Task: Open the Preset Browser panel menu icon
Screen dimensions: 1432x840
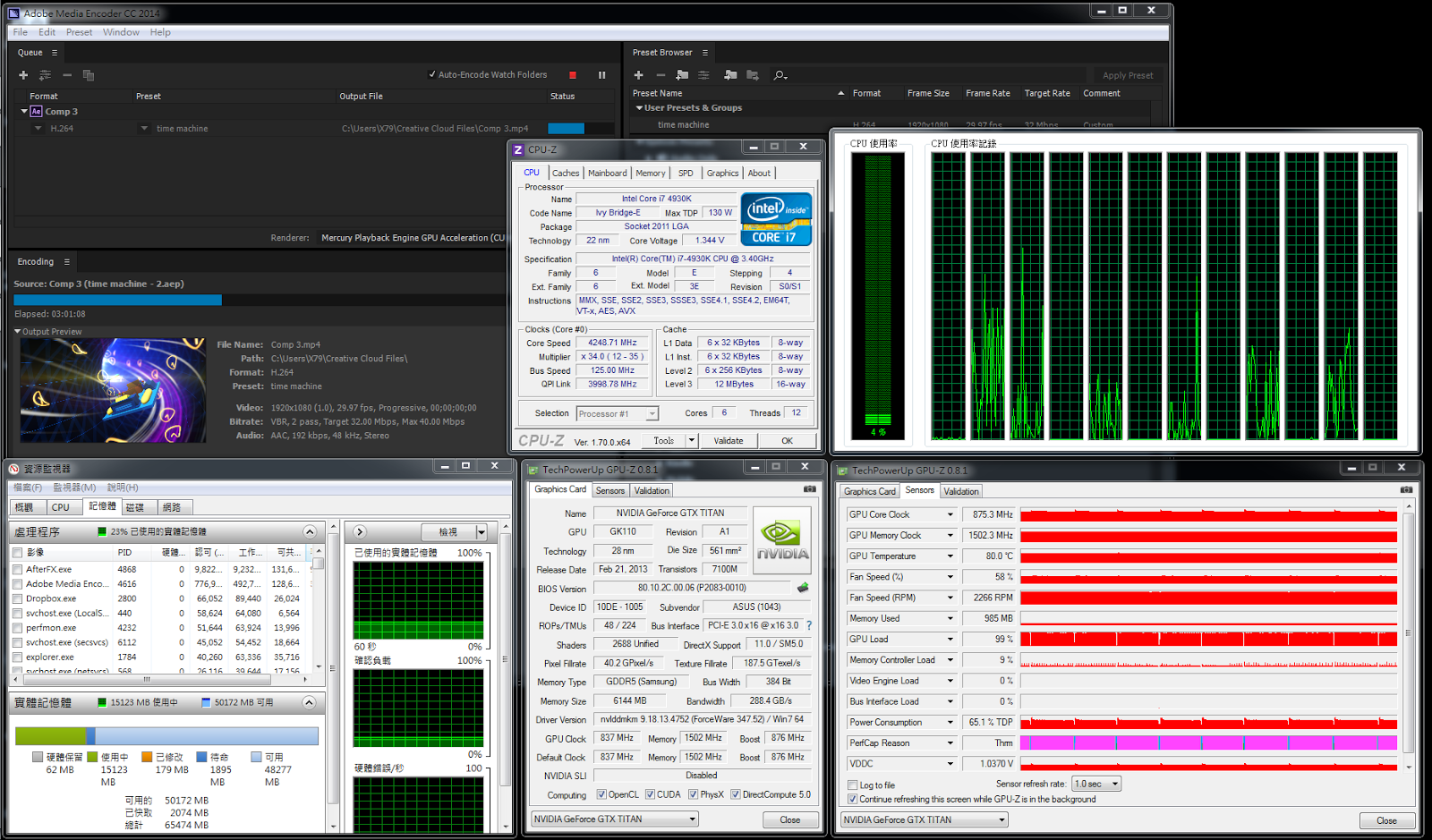Action: pos(705,53)
